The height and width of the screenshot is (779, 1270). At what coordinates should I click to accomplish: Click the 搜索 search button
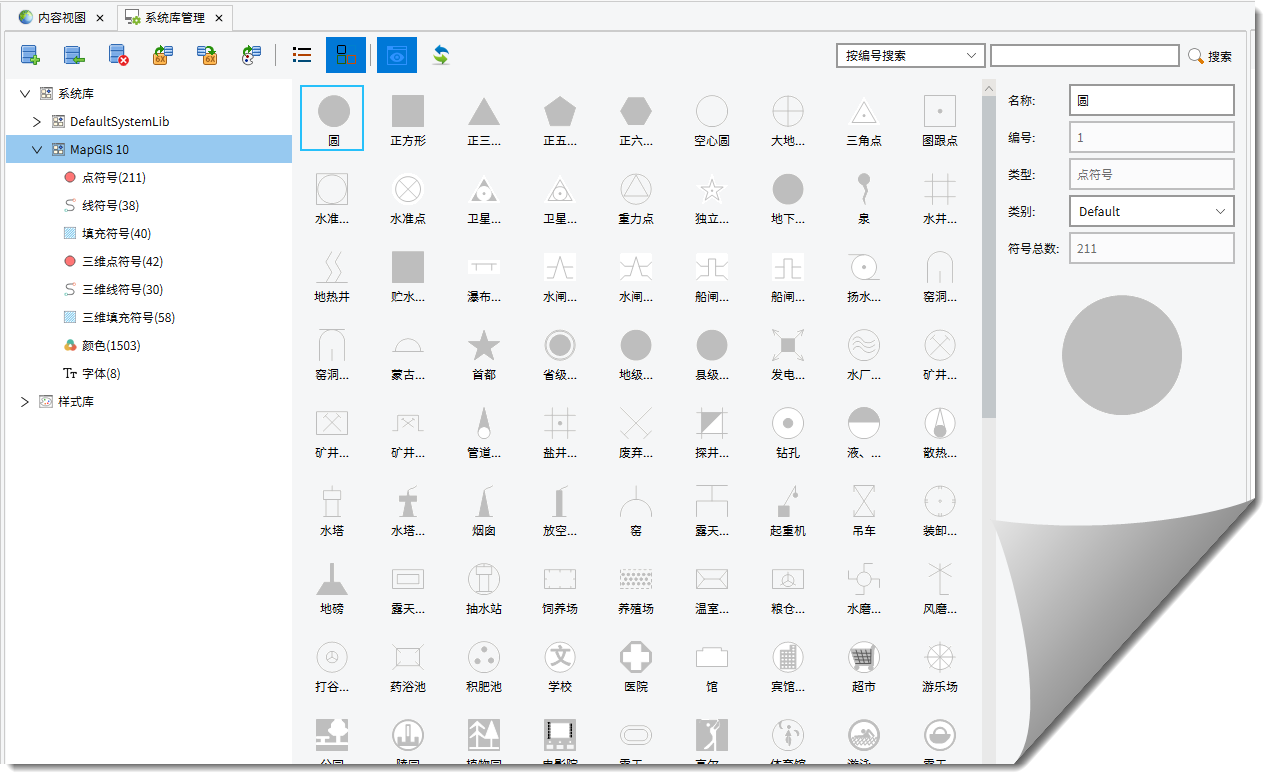point(1210,57)
